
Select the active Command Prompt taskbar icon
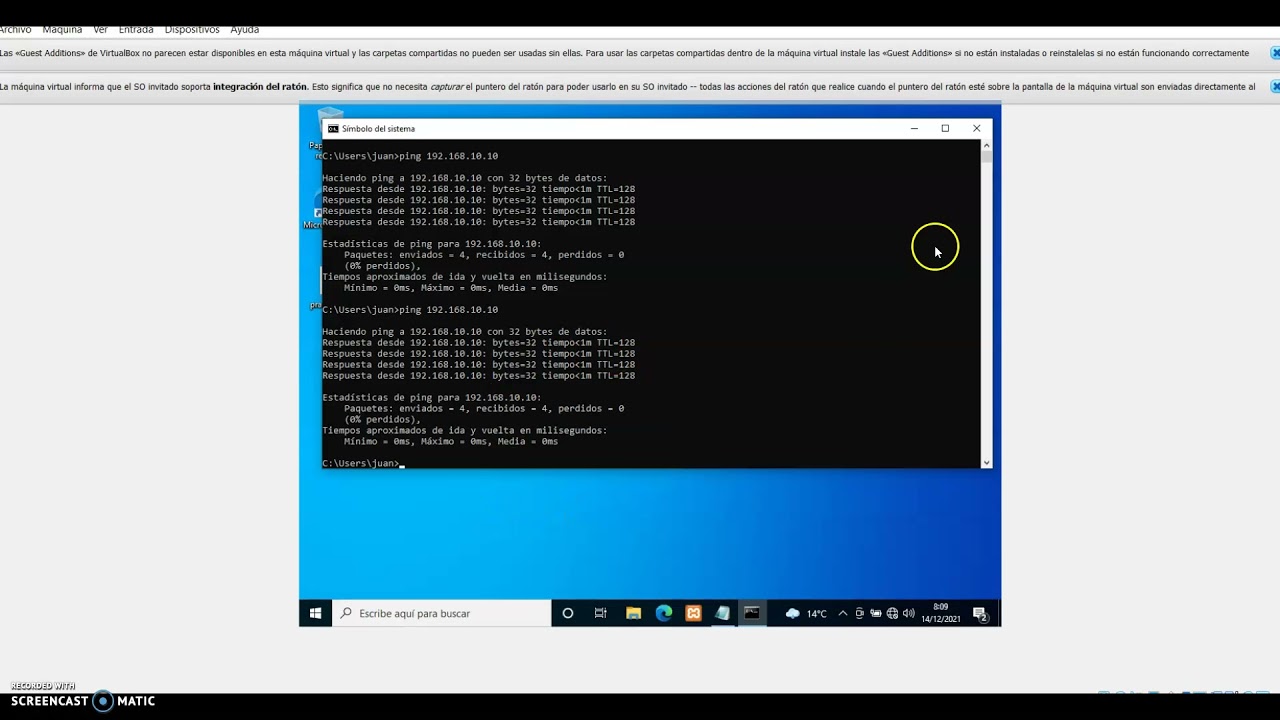752,613
